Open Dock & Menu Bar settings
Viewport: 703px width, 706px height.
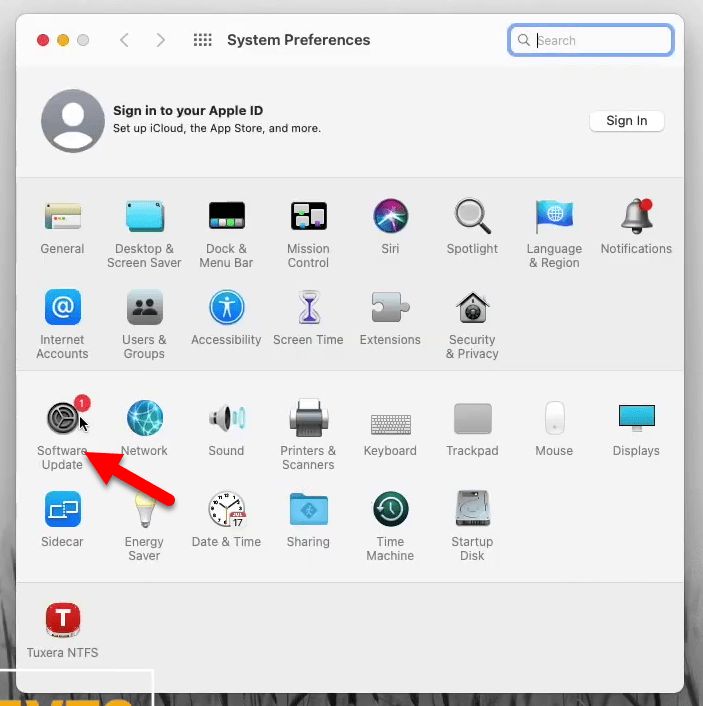(227, 216)
